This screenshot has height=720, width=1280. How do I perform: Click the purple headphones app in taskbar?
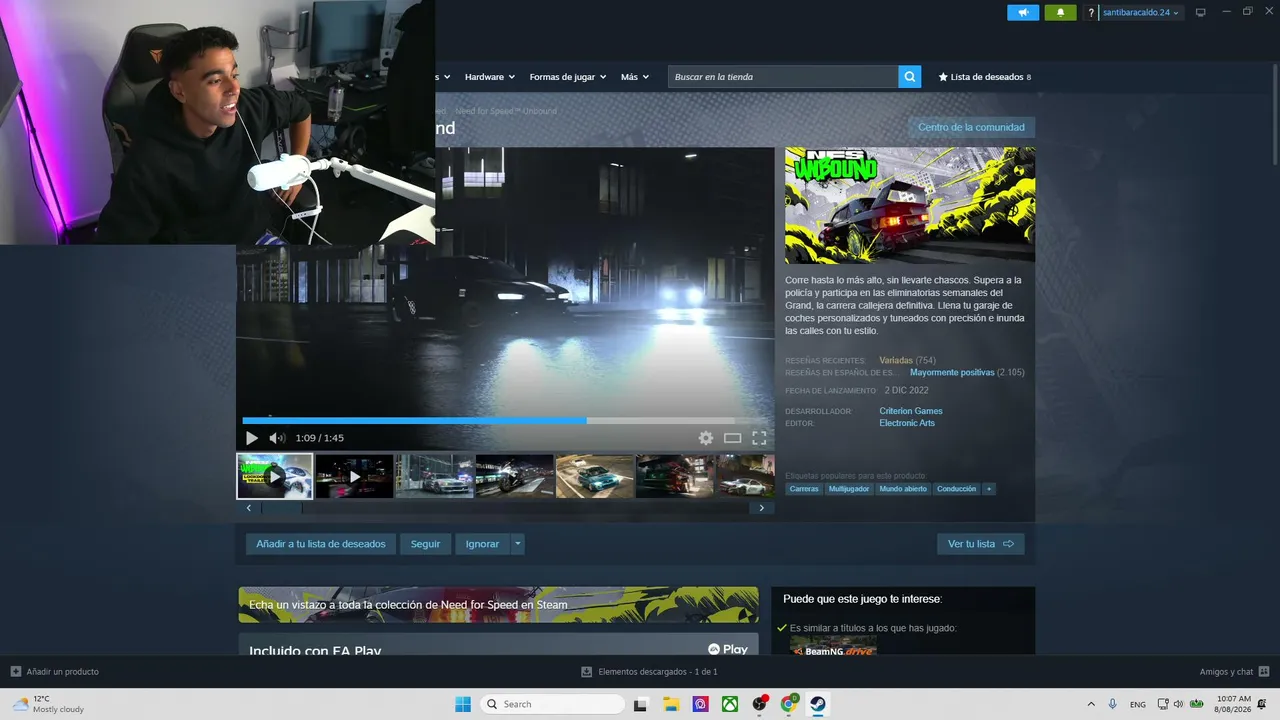(x=700, y=704)
